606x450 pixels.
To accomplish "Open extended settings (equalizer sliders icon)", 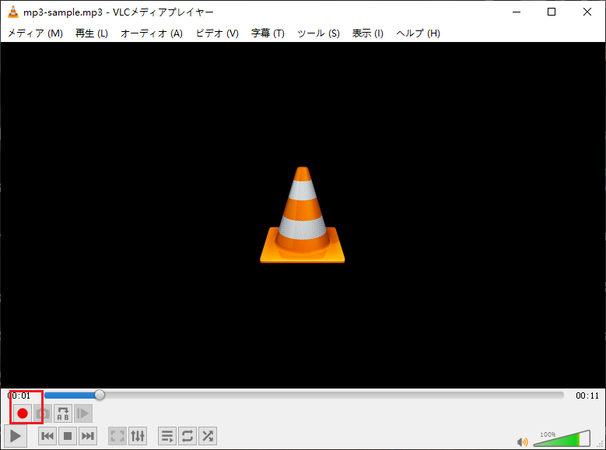I will click(x=138, y=436).
